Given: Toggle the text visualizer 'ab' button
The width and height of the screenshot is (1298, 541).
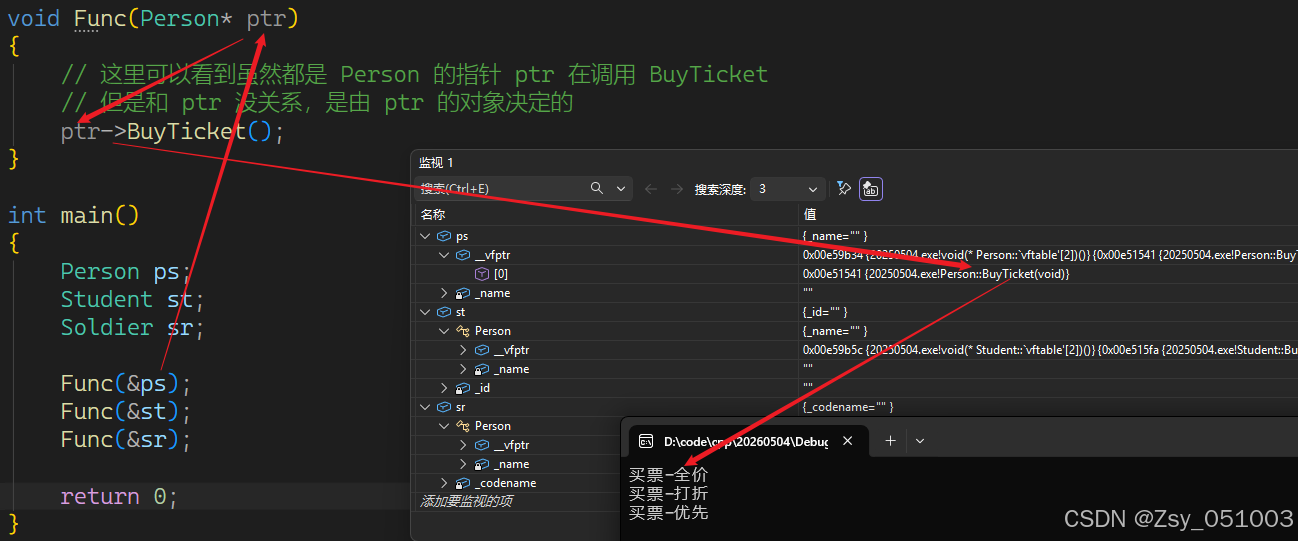Looking at the screenshot, I should (x=871, y=188).
